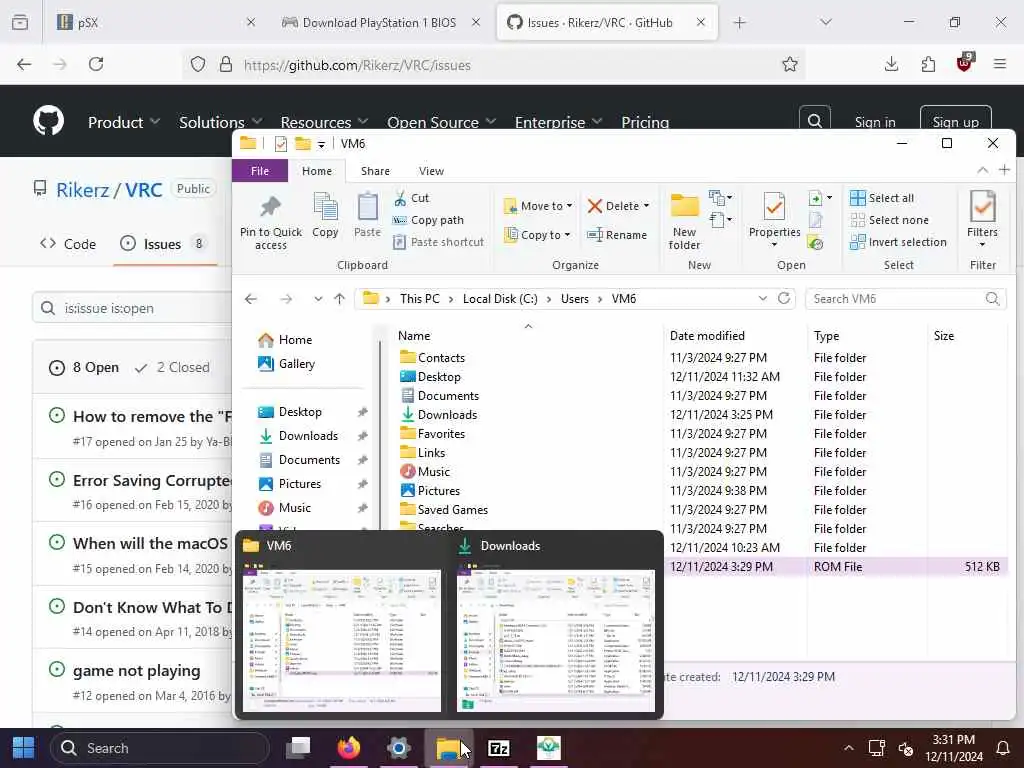The width and height of the screenshot is (1024, 768).
Task: Reload the GitHub page
Action: [96, 64]
